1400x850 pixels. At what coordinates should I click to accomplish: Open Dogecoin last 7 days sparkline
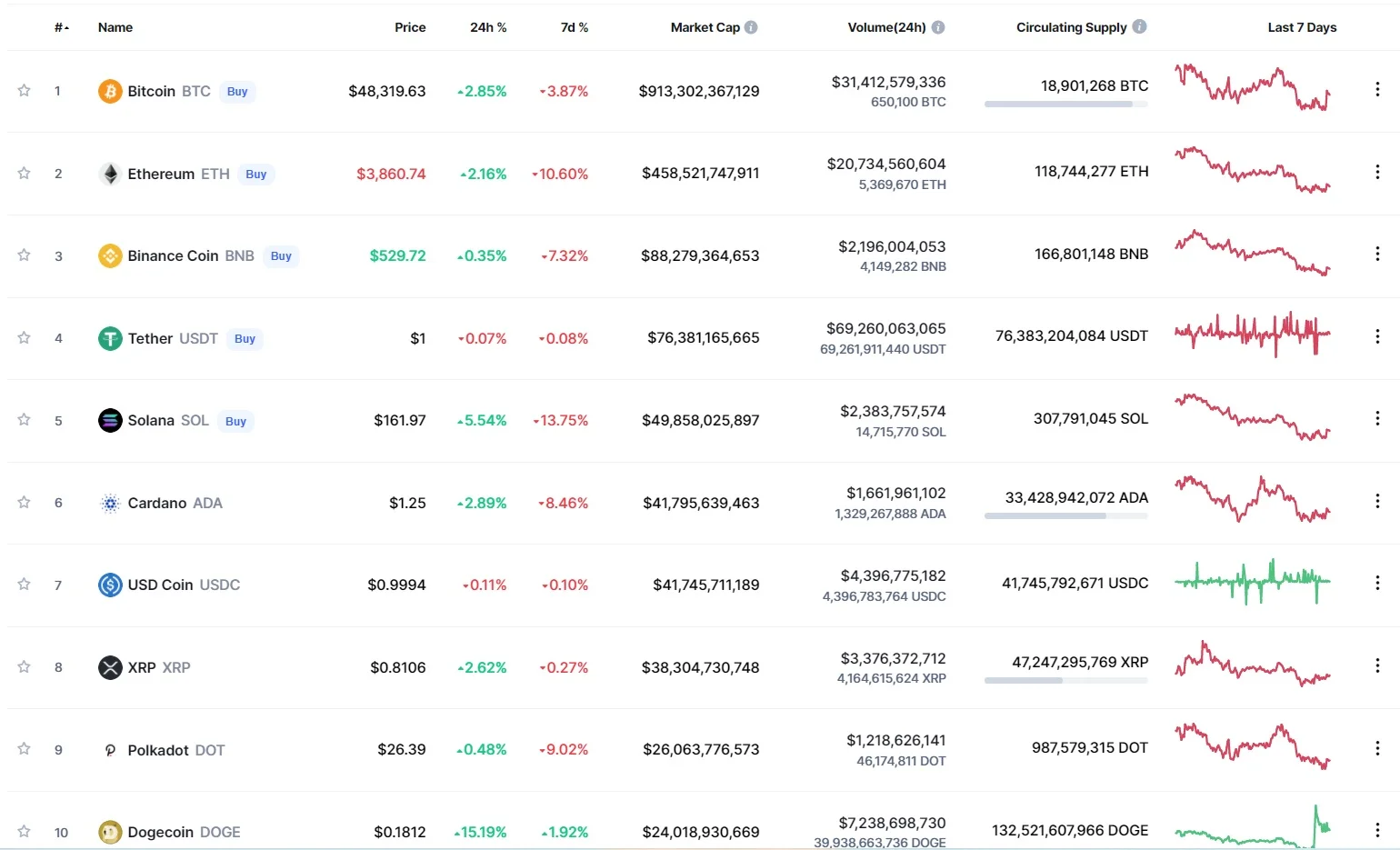(x=1253, y=825)
